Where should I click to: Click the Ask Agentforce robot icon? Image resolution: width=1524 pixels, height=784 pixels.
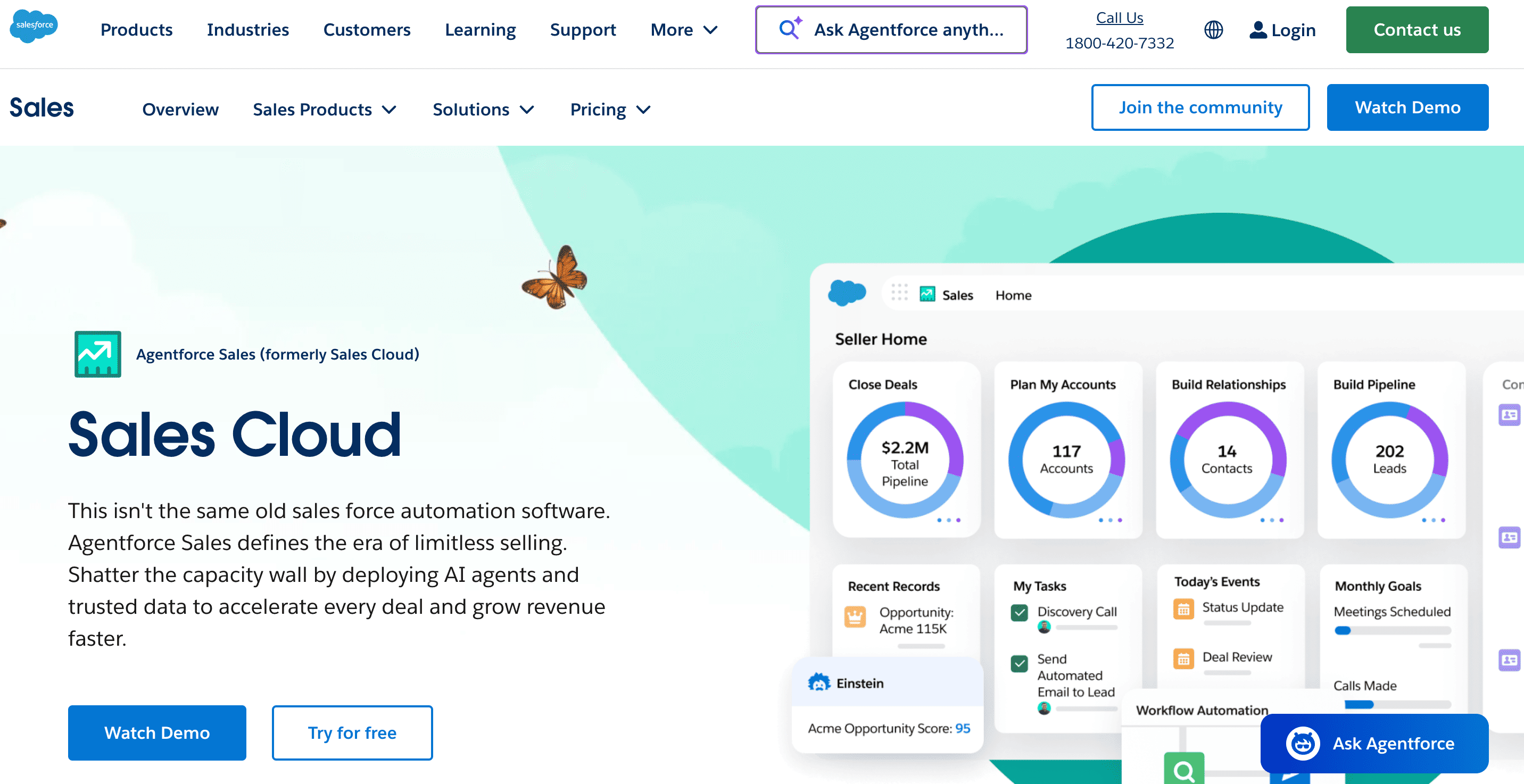1304,743
